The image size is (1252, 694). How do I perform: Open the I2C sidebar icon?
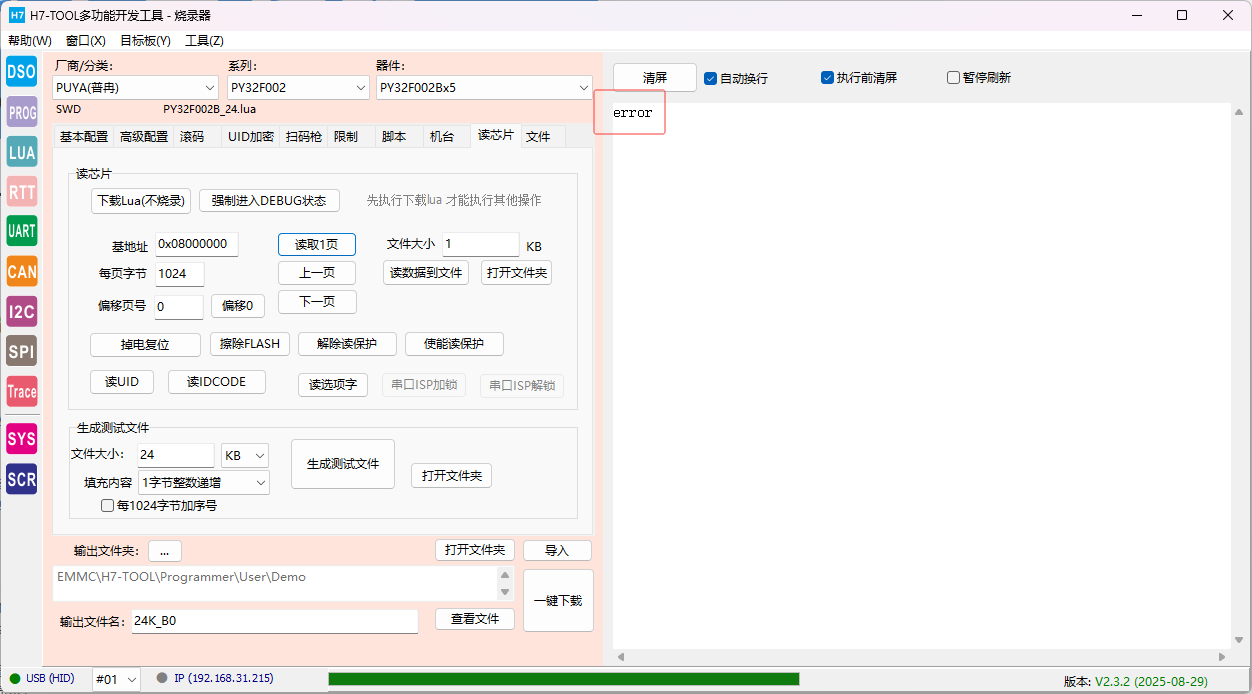pyautogui.click(x=21, y=311)
